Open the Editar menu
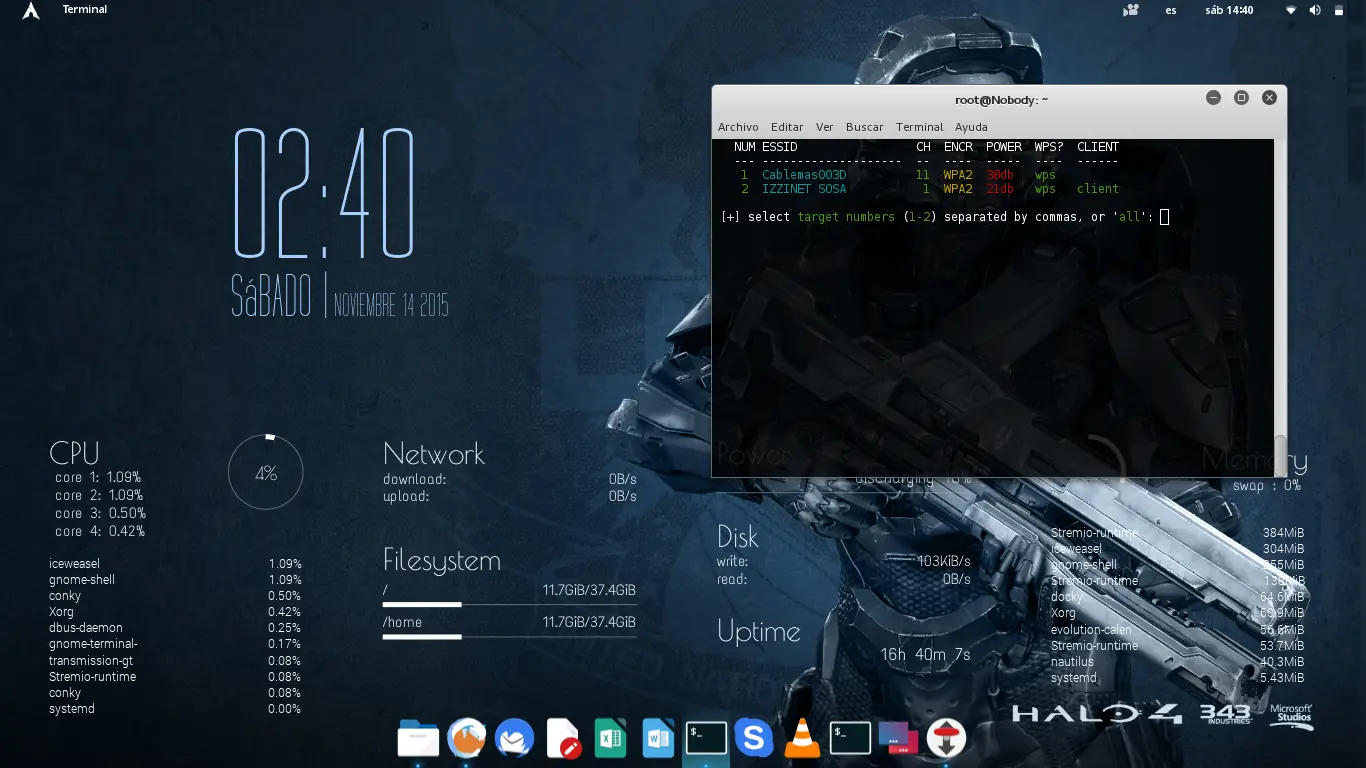The width and height of the screenshot is (1366, 768). pos(787,127)
